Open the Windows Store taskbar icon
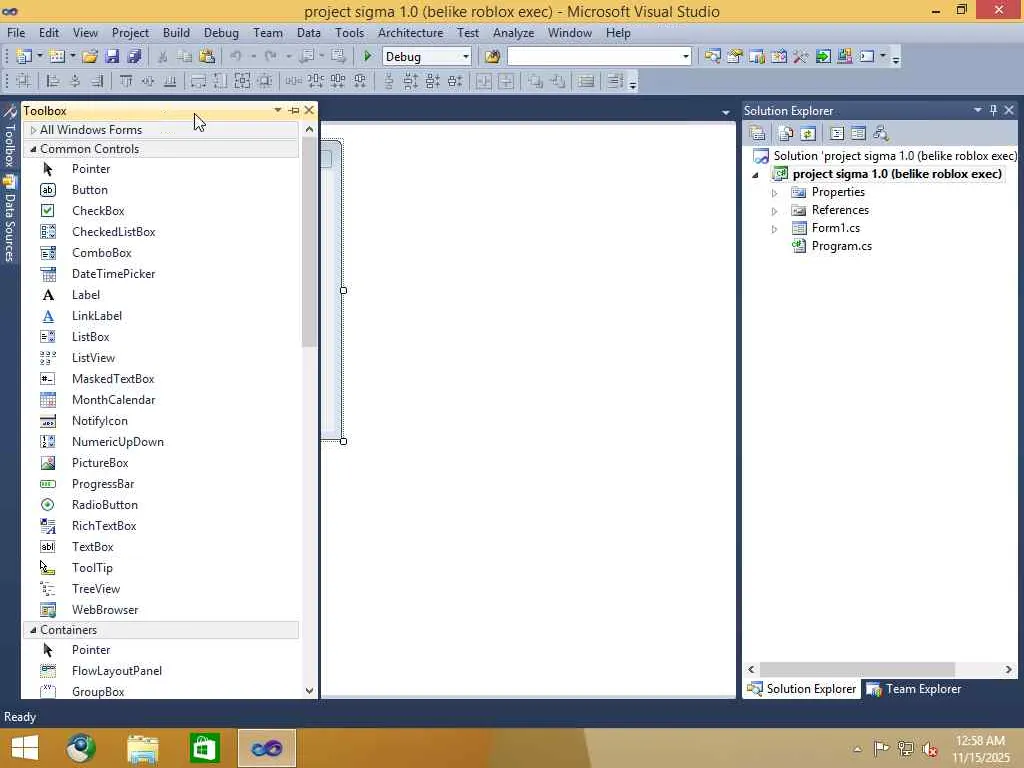This screenshot has height=768, width=1024. (x=204, y=748)
